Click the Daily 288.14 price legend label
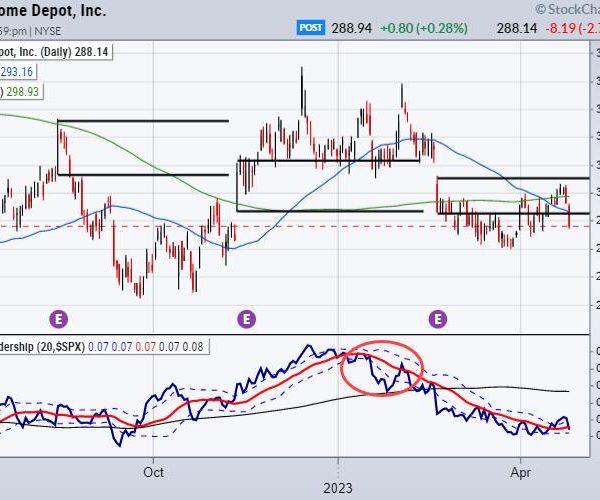The height and width of the screenshot is (500, 600). tap(54, 52)
